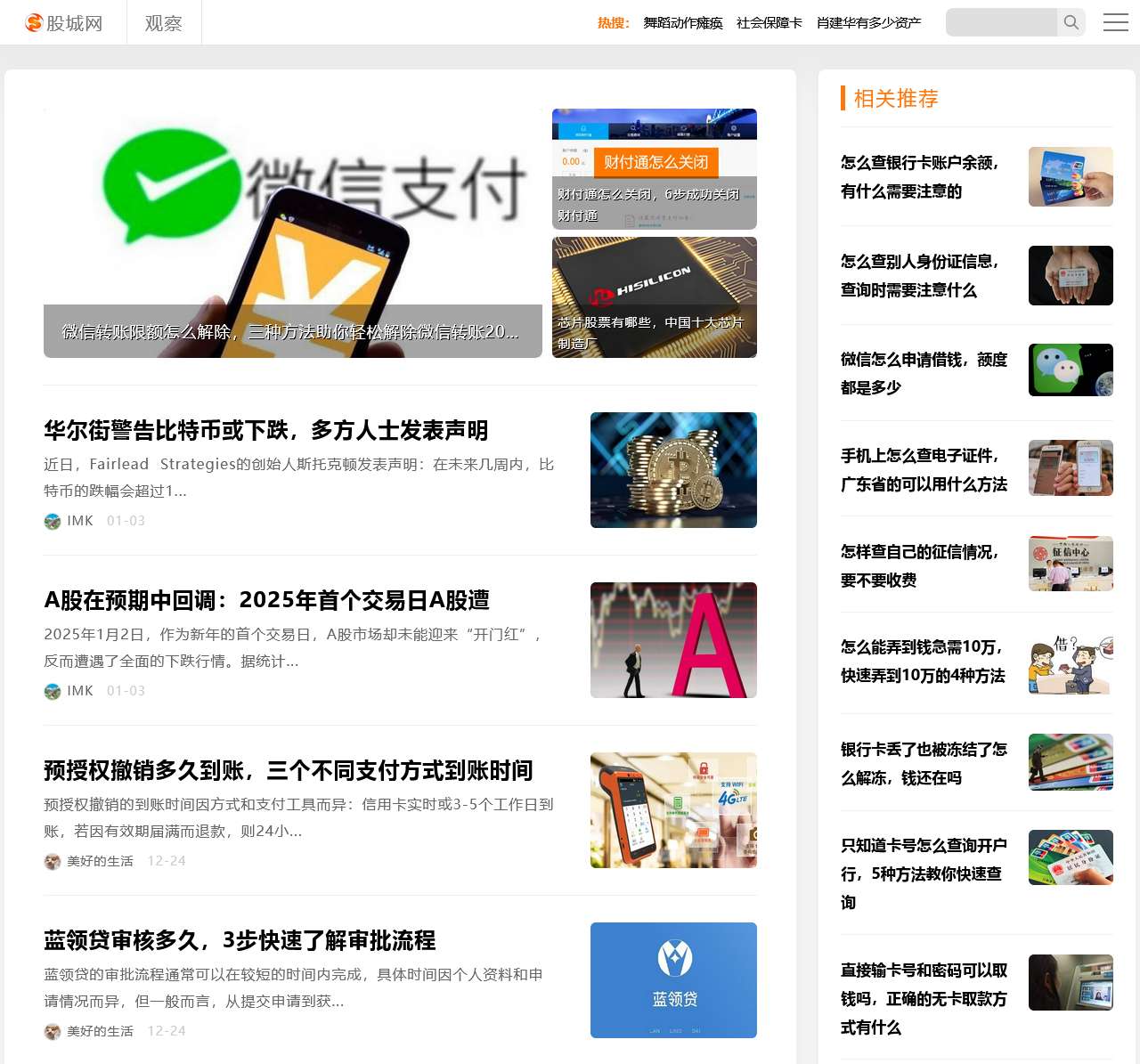Focus the search input field
Screen dimensions: 1140x1064
coord(1002,22)
